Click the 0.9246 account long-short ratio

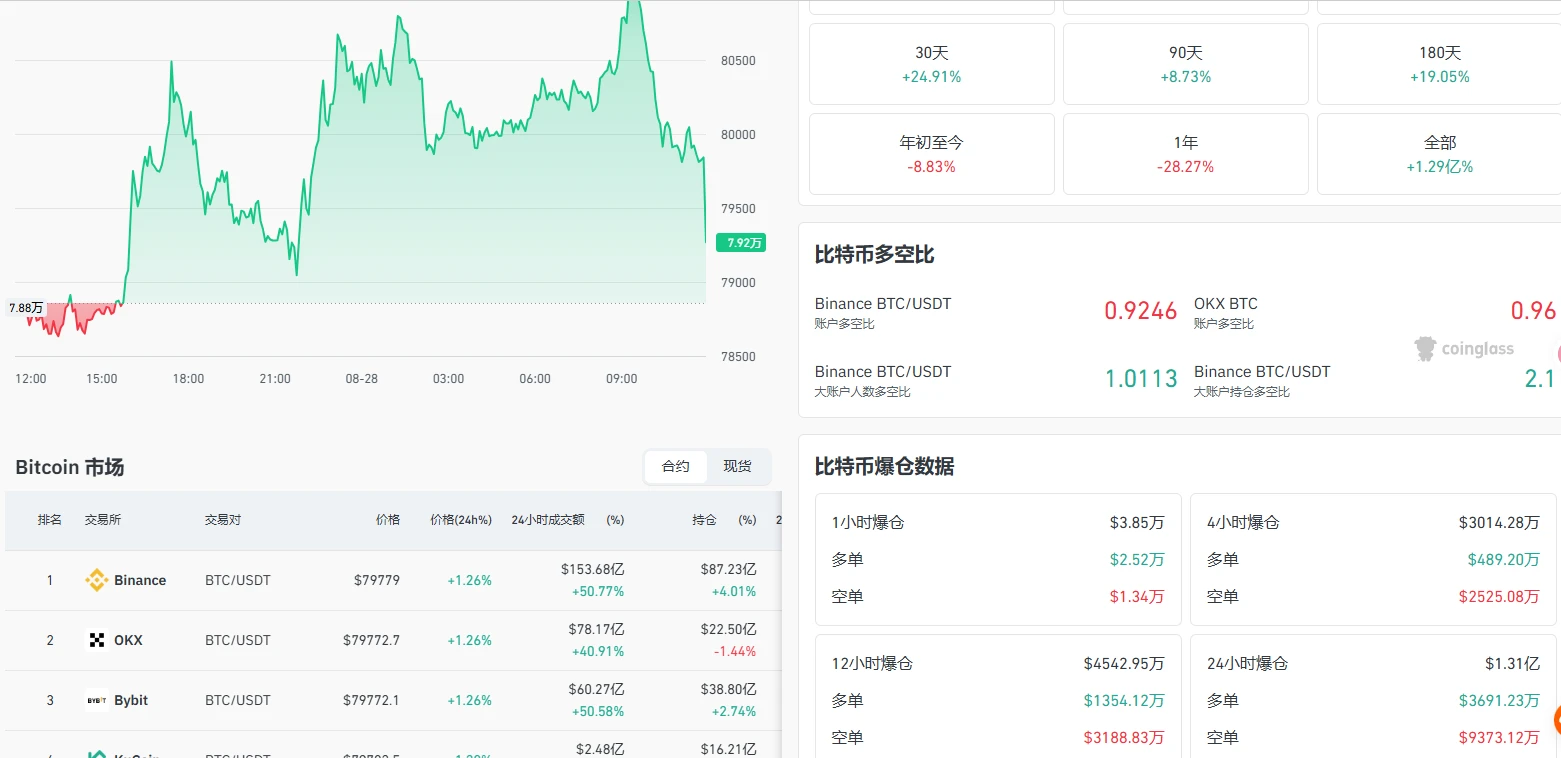[x=1141, y=311]
